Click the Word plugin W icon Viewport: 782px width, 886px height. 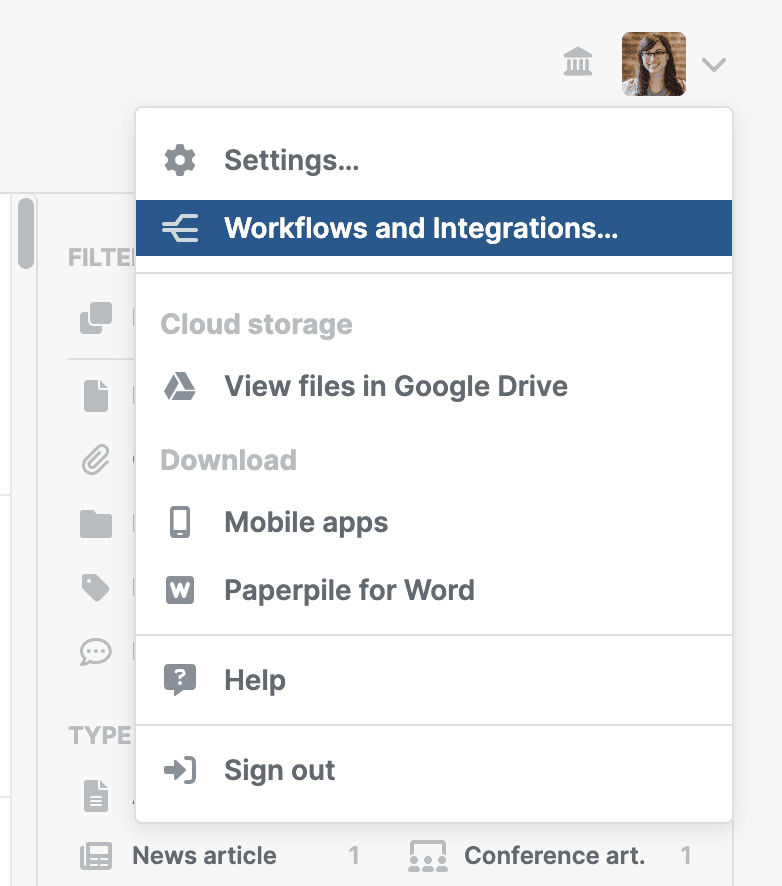tap(180, 590)
